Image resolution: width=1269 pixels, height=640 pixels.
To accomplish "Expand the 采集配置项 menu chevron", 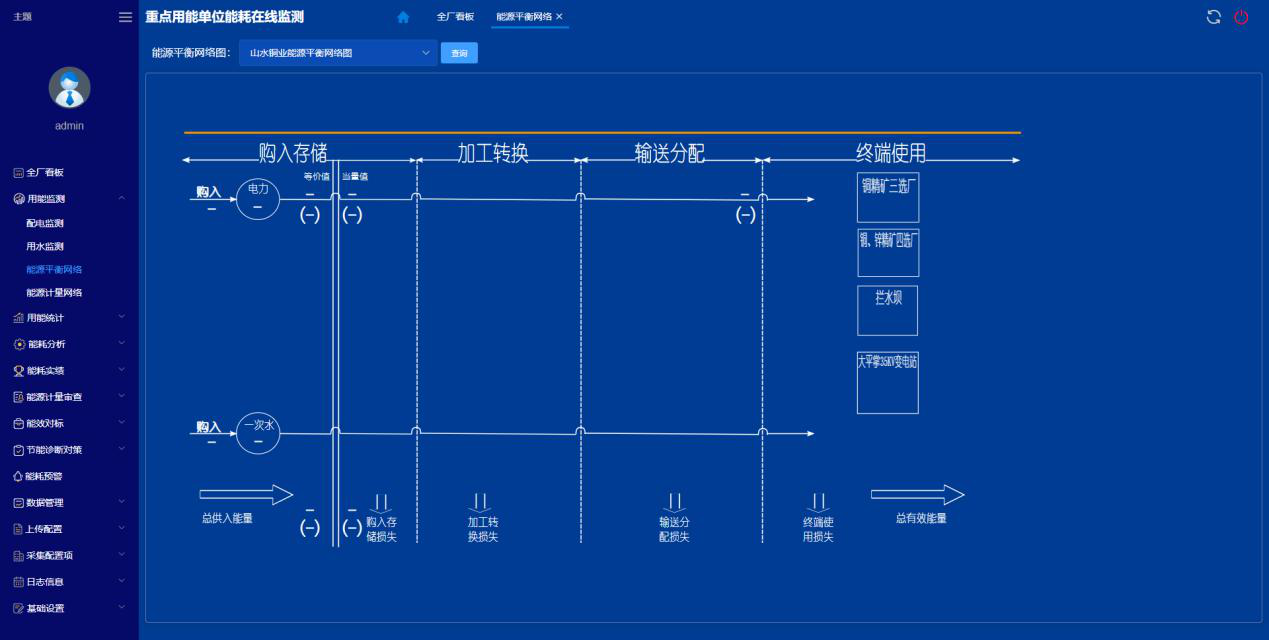I will click(x=122, y=555).
